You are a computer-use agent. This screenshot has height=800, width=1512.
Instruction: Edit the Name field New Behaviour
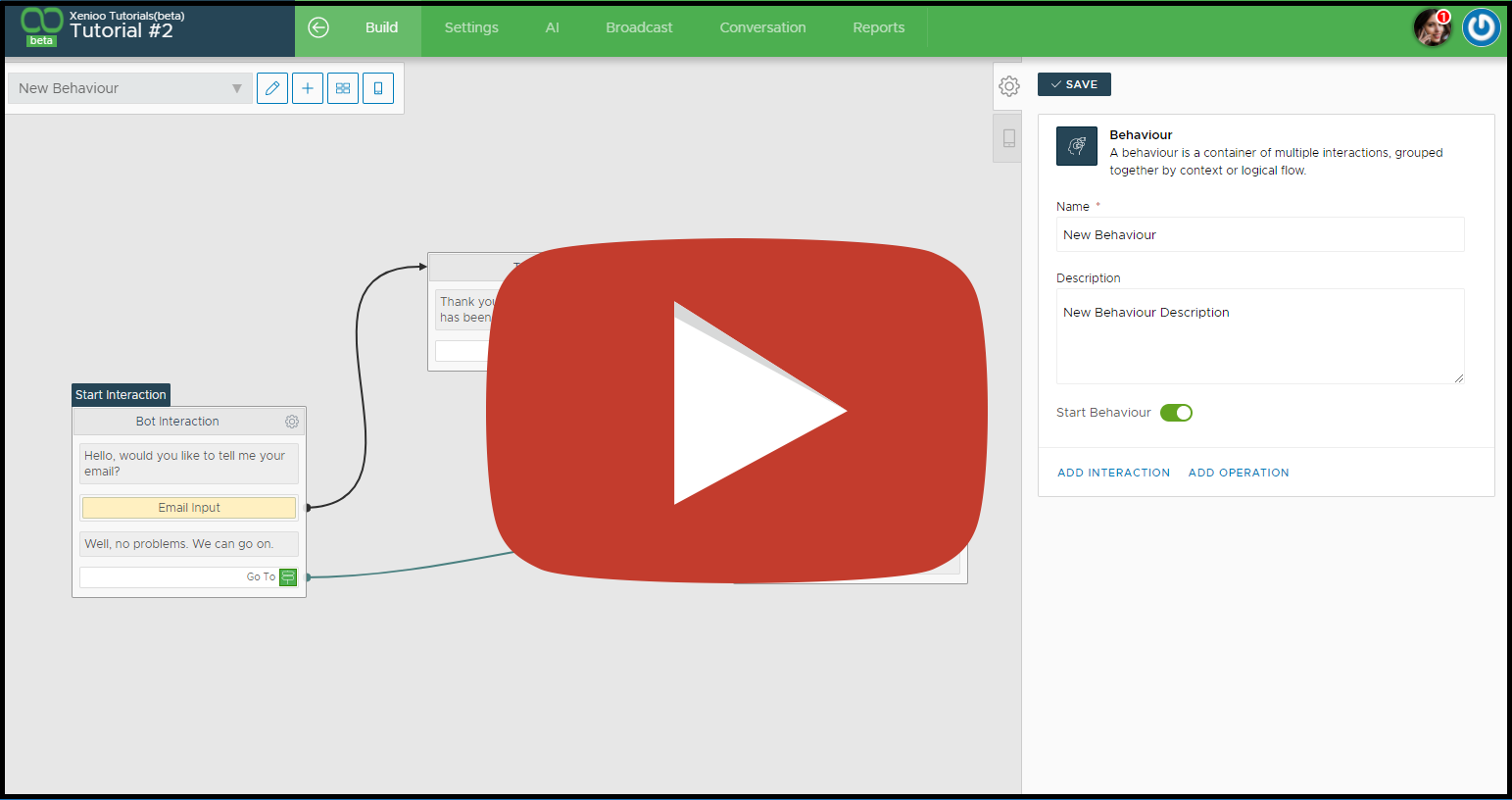[x=1260, y=234]
